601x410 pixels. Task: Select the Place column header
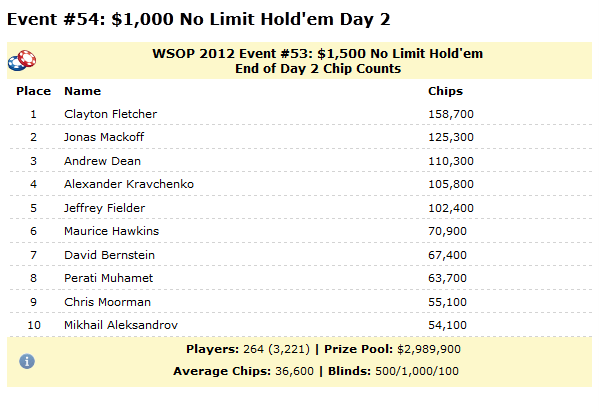point(33,91)
